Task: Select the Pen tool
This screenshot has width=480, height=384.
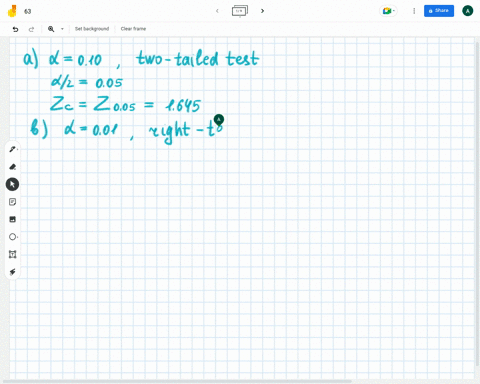Action: click(x=12, y=149)
